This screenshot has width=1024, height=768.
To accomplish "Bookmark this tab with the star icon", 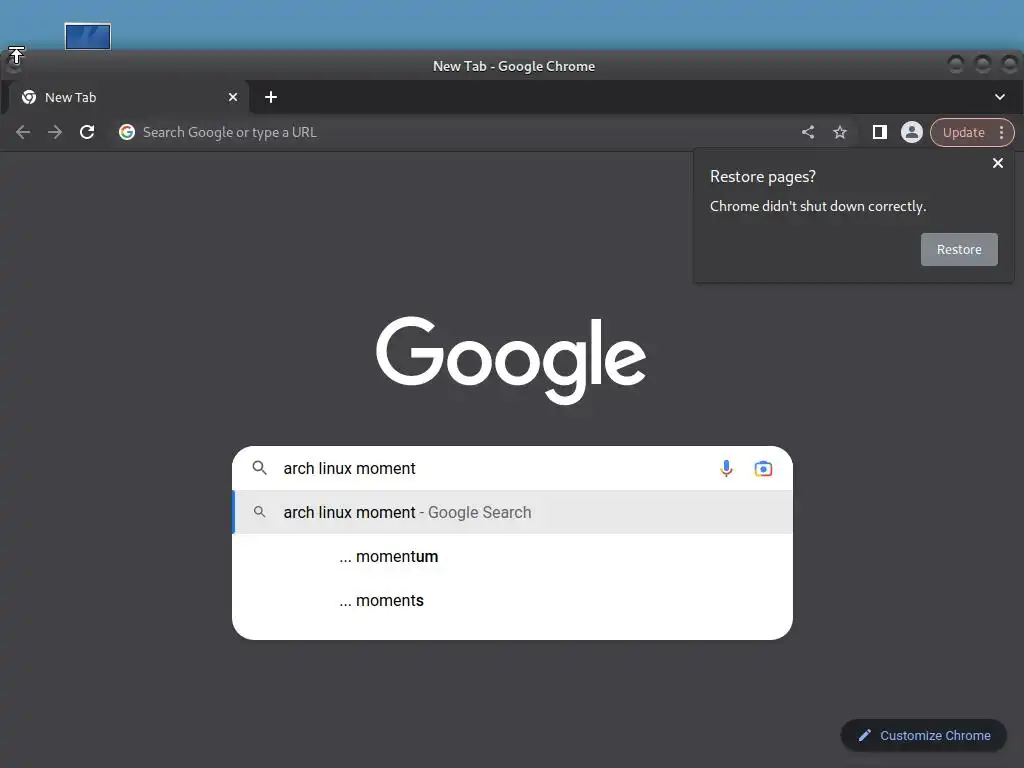I will pyautogui.click(x=840, y=133).
